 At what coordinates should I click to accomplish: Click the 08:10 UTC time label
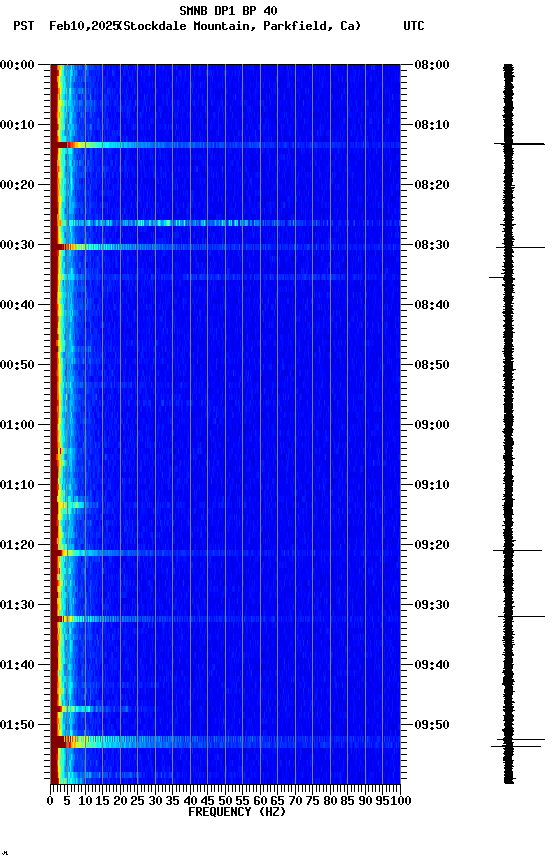pos(432,125)
